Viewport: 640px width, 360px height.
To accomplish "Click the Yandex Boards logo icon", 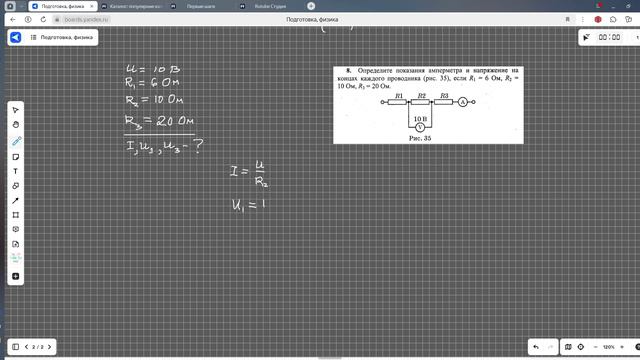I will tap(16, 37).
